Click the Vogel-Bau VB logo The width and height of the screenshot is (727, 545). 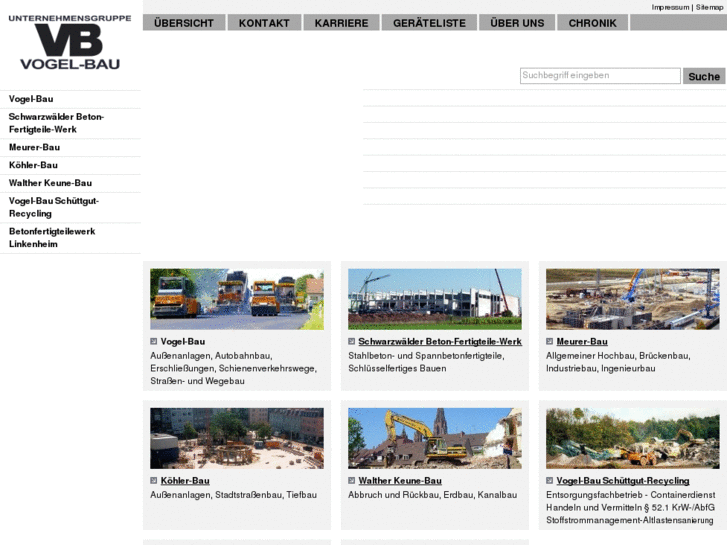point(70,42)
